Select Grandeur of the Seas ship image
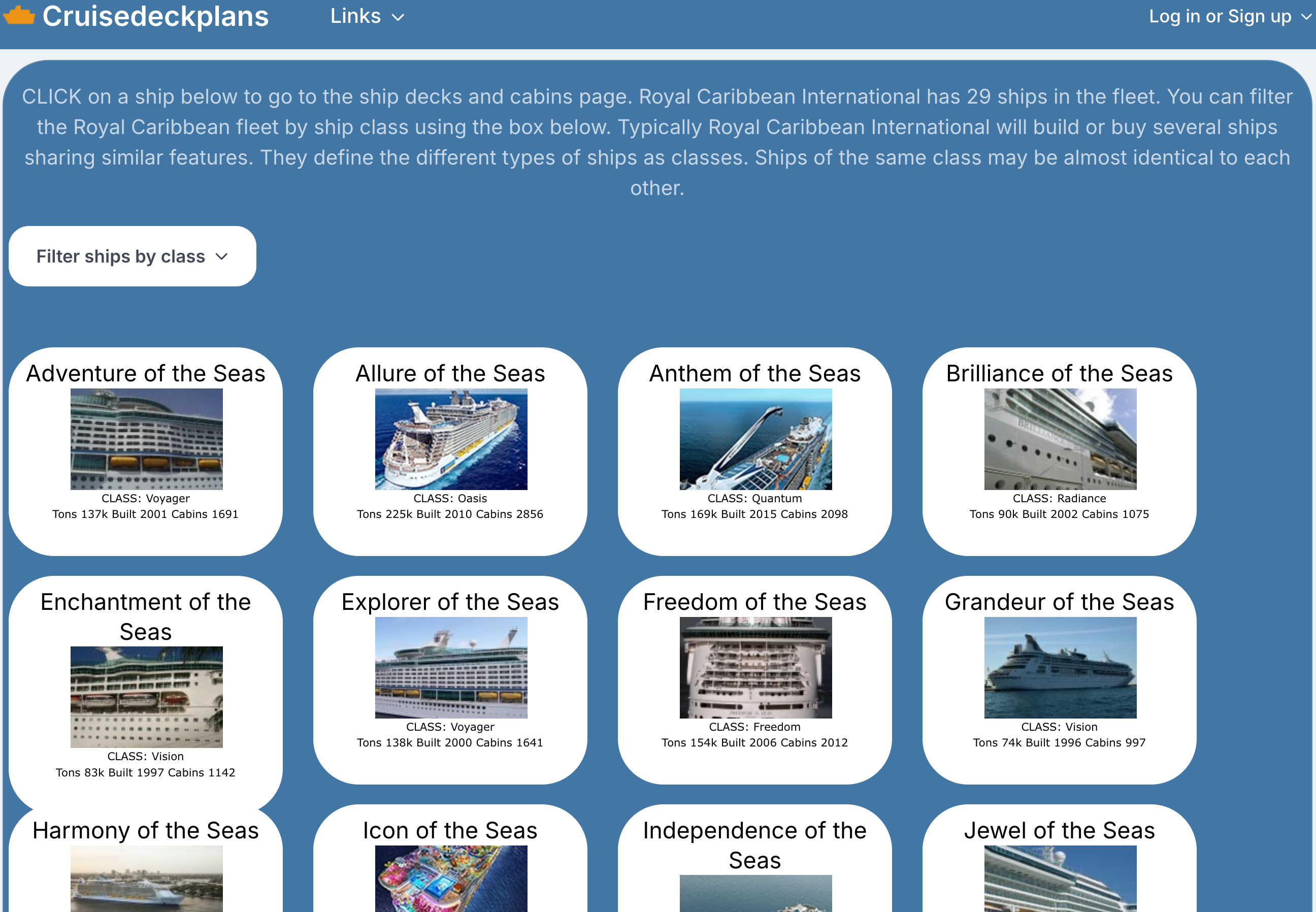This screenshot has height=912, width=1316. 1060,667
